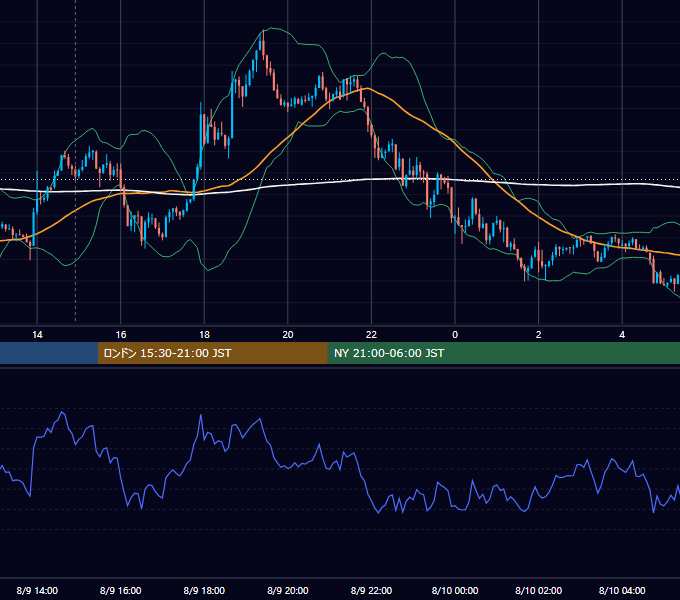Click the '8/10 04:00' date label
Screen dimensions: 680x600
pos(622,590)
